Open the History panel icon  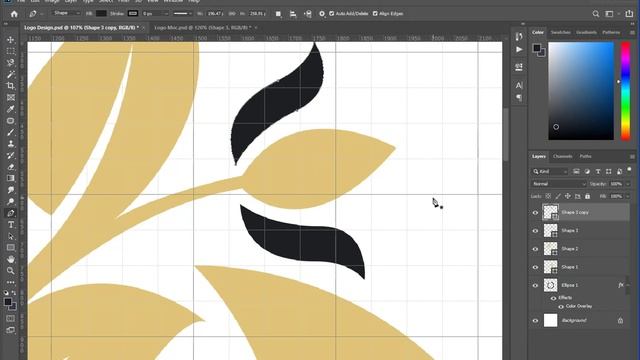(x=519, y=37)
